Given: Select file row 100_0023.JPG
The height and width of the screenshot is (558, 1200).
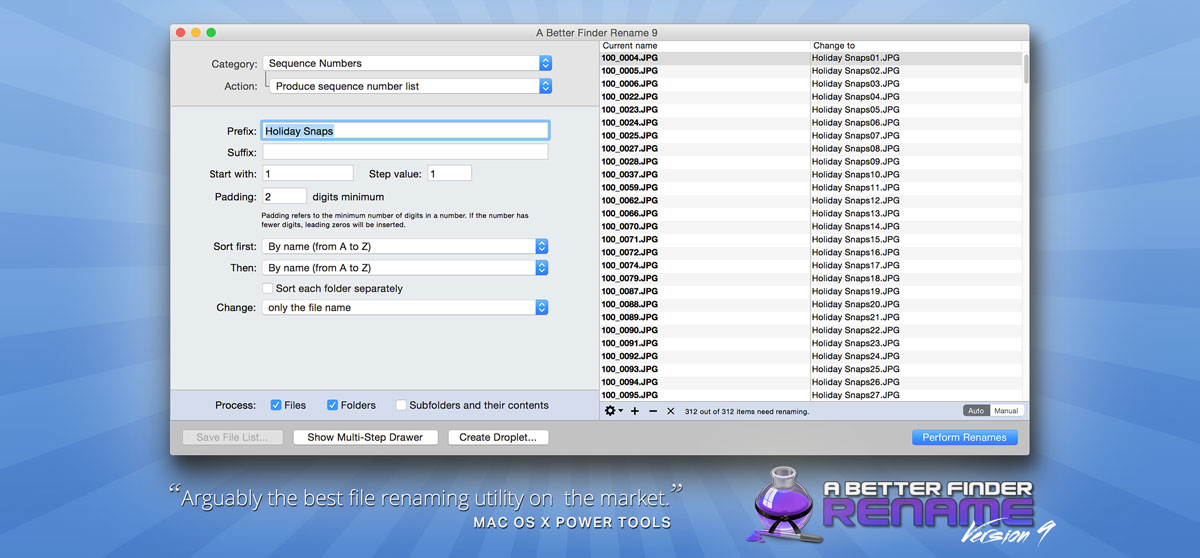Looking at the screenshot, I should 811,110.
